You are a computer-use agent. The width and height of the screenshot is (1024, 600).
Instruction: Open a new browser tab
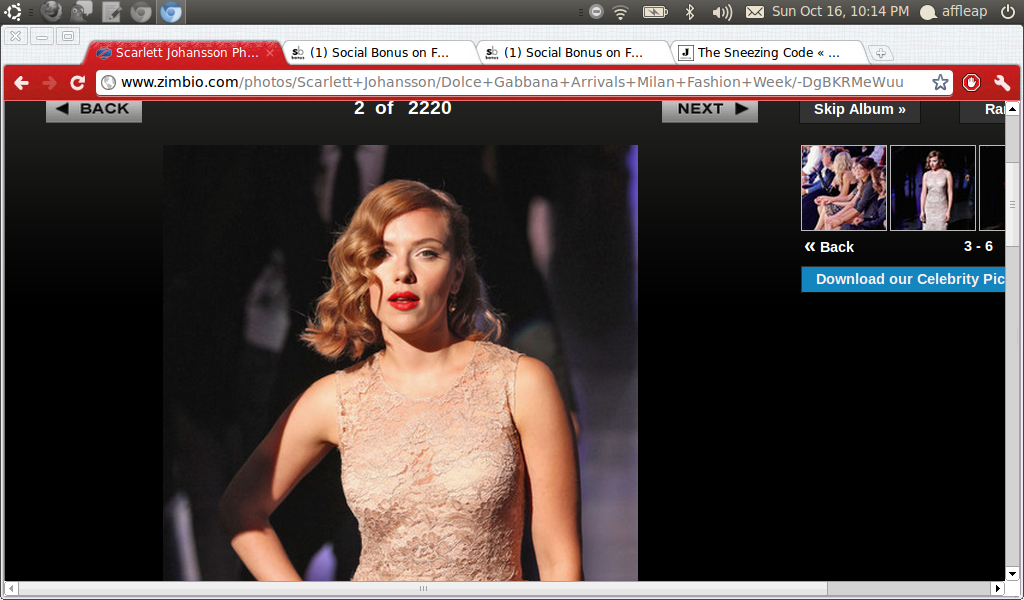tap(880, 54)
